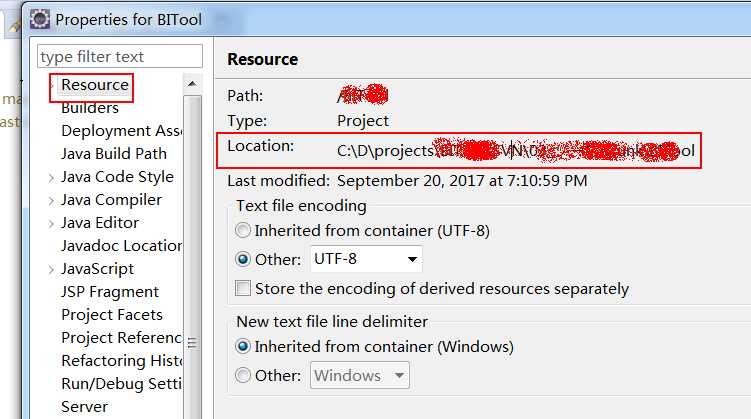Expand the JavaScript tree node
Image resolution: width=751 pixels, height=419 pixels.
coord(51,270)
